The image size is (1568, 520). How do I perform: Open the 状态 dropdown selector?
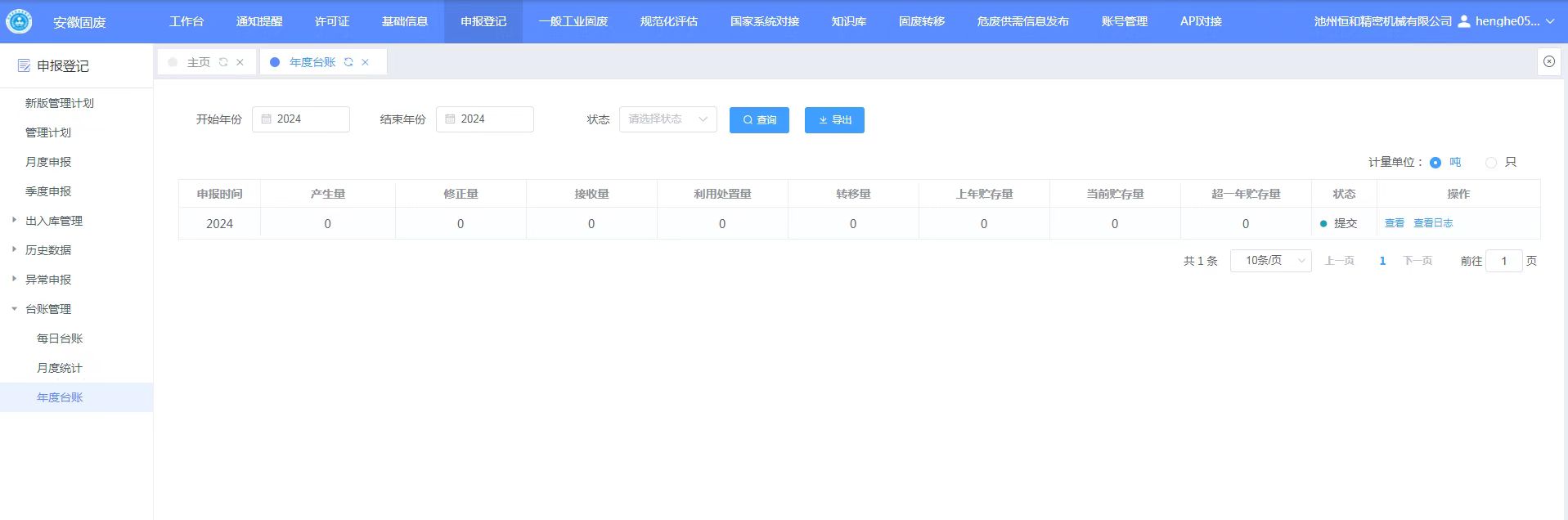667,119
